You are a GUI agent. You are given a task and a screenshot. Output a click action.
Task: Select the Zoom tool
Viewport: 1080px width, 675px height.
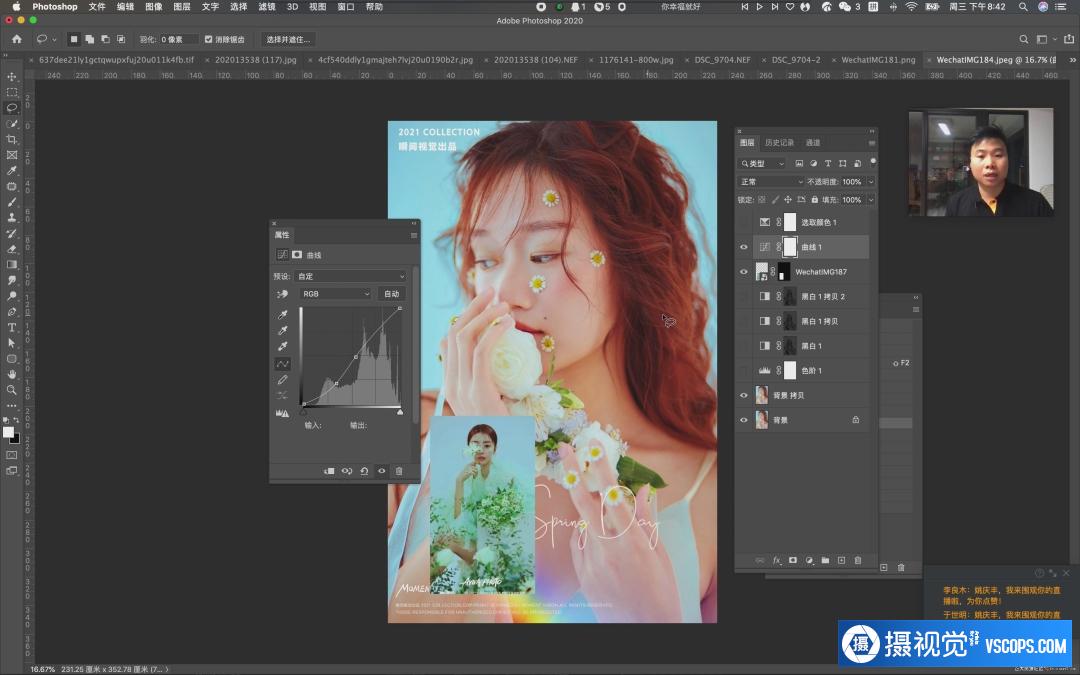(12, 390)
